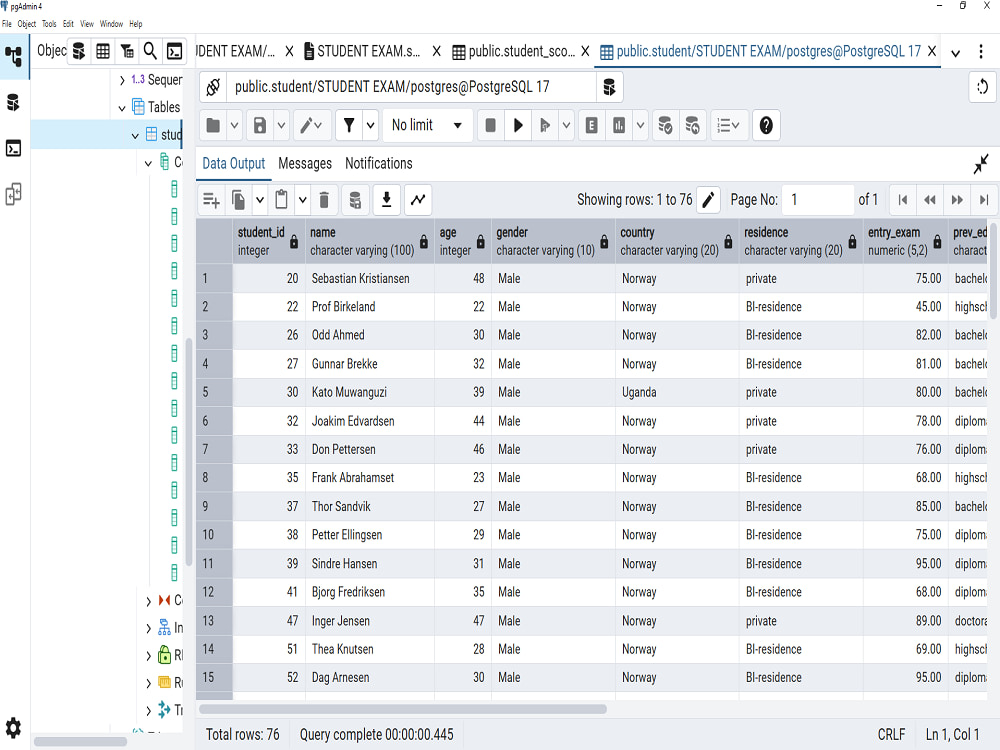The width and height of the screenshot is (1000, 750).
Task: Click Commit transaction icon
Action: [x=665, y=126]
